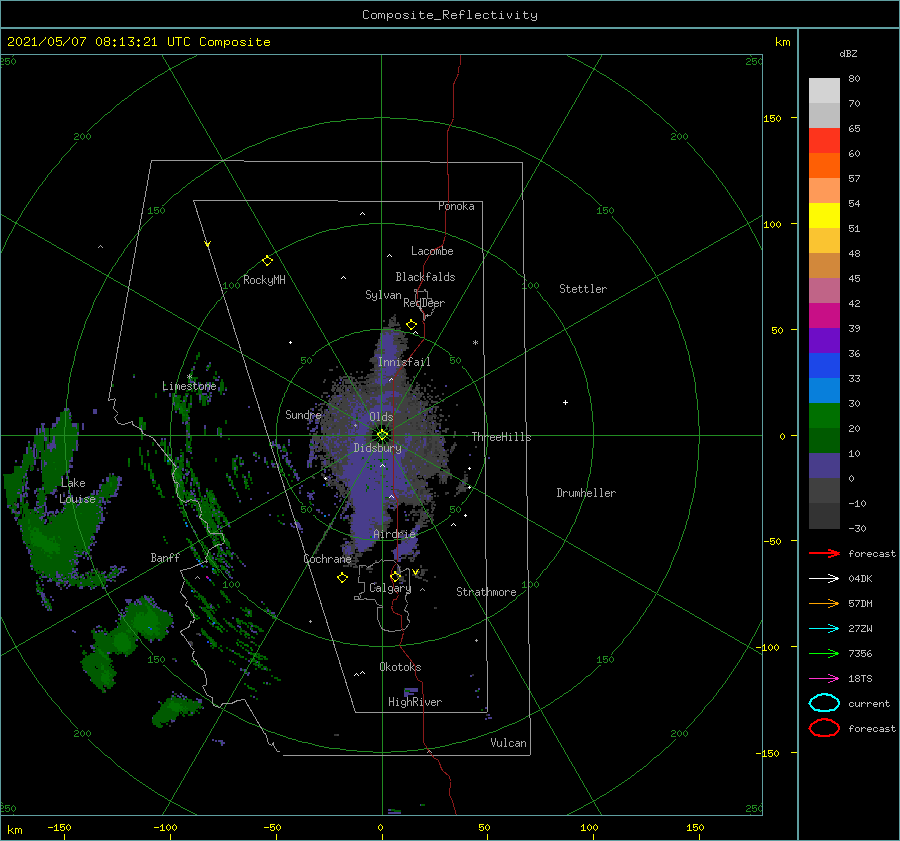Click the yellow diamond marker below RedDeer
Screen dimensions: 900x841
pos(412,325)
